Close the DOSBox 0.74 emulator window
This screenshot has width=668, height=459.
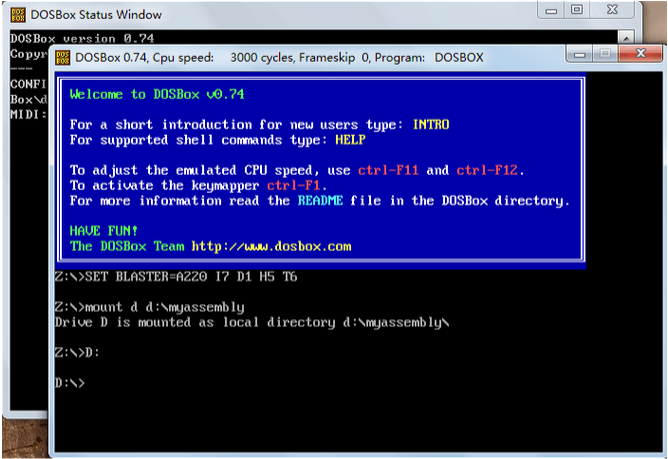[x=640, y=54]
